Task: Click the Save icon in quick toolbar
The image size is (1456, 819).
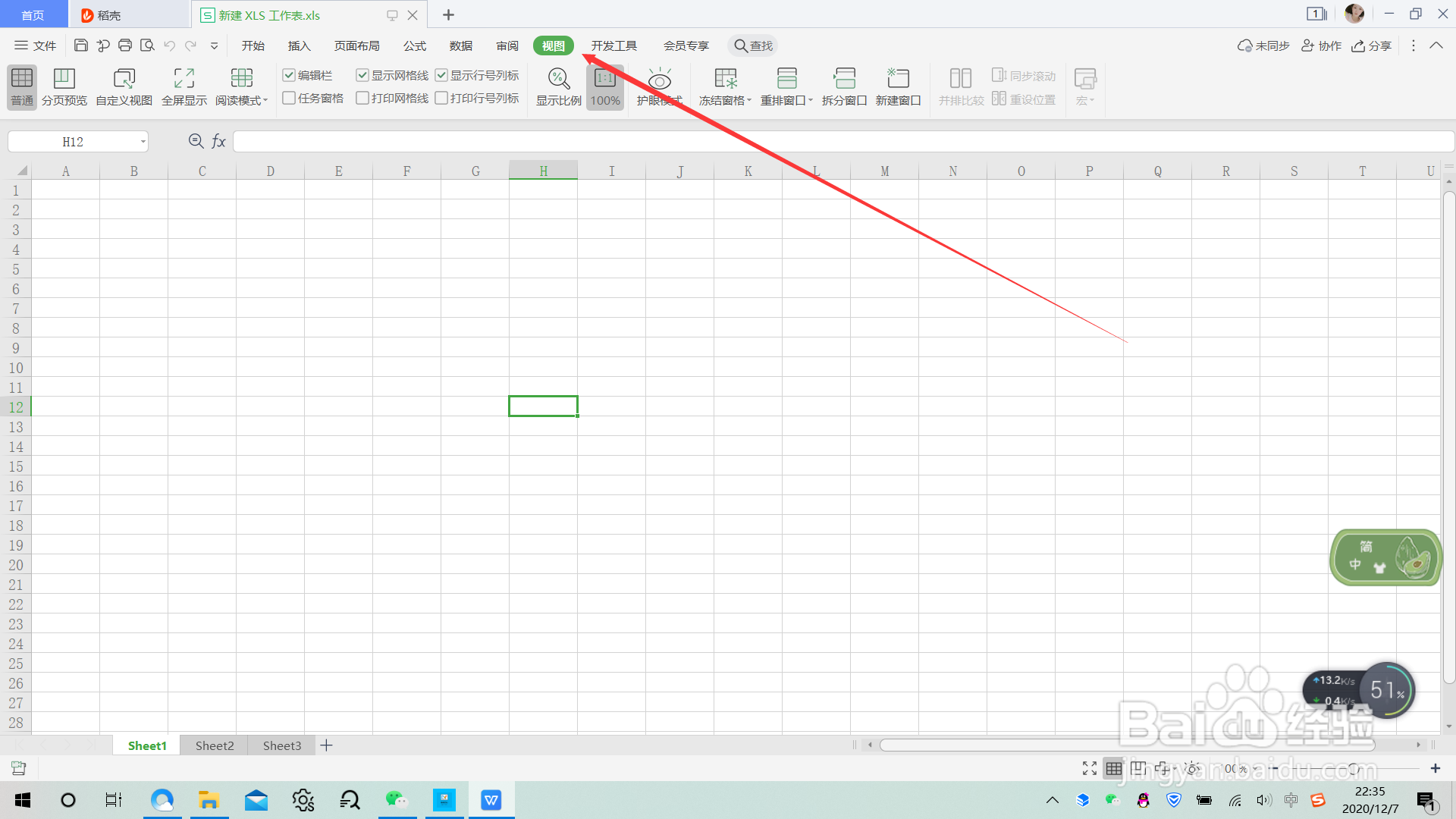Action: pos(81,45)
